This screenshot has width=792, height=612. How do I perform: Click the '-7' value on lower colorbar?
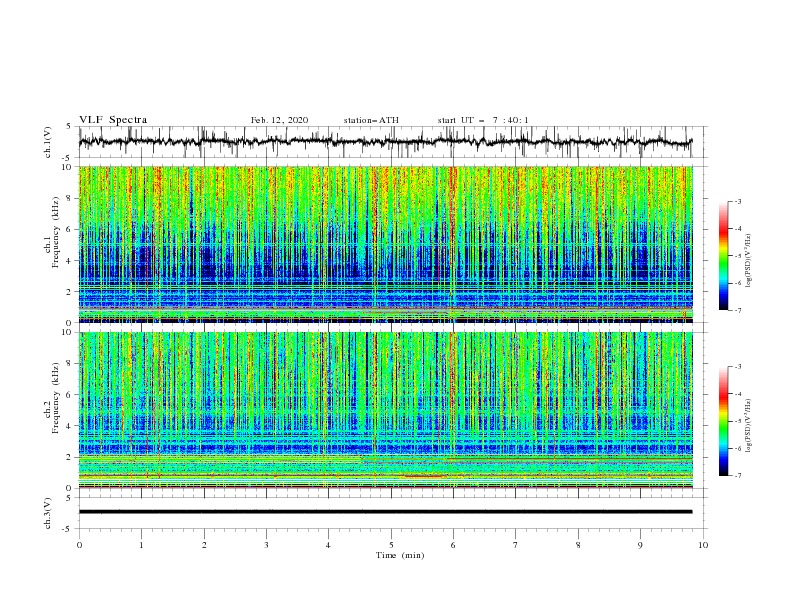(x=737, y=476)
